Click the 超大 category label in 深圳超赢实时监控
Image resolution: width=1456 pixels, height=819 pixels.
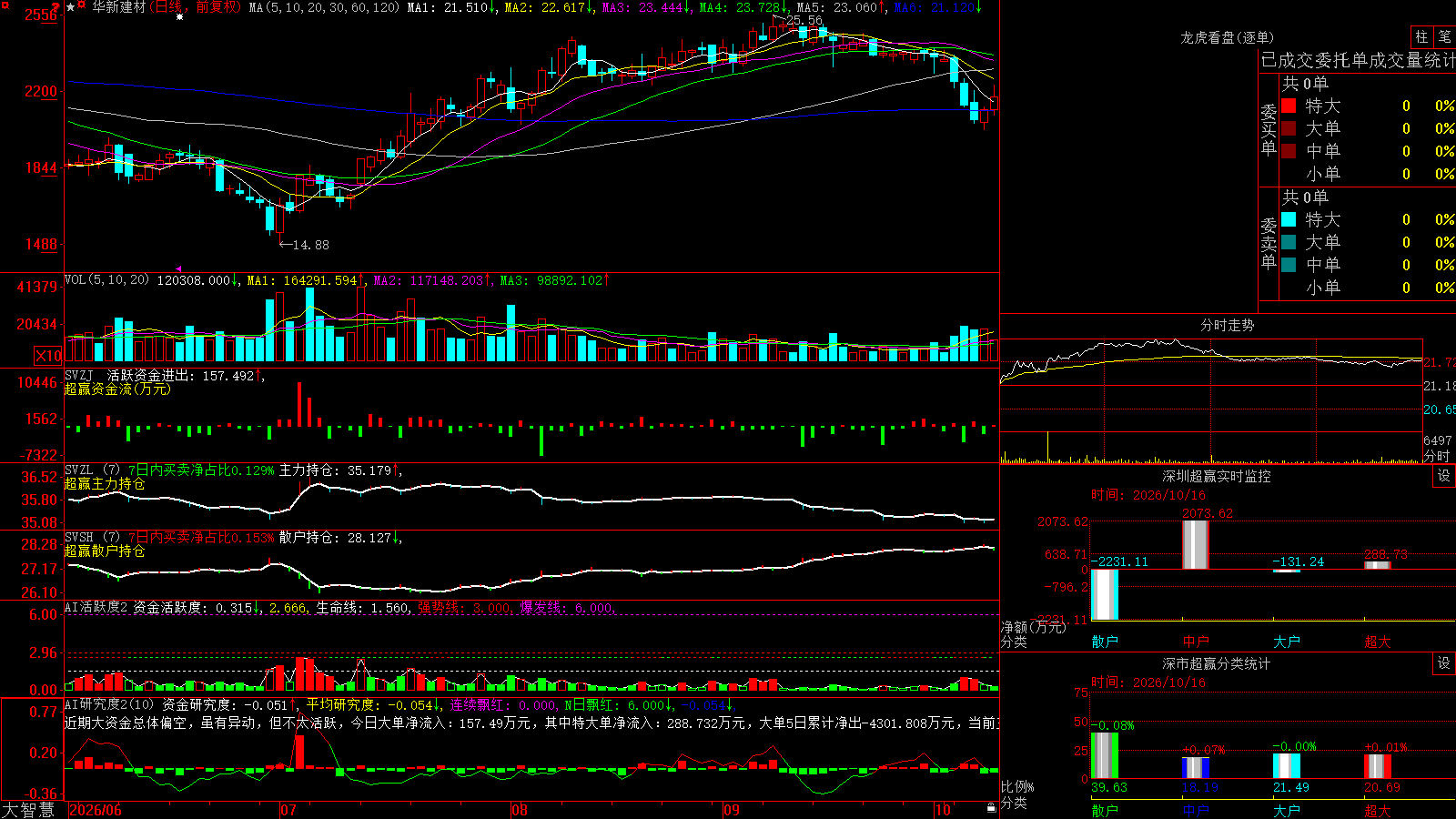coord(1378,642)
